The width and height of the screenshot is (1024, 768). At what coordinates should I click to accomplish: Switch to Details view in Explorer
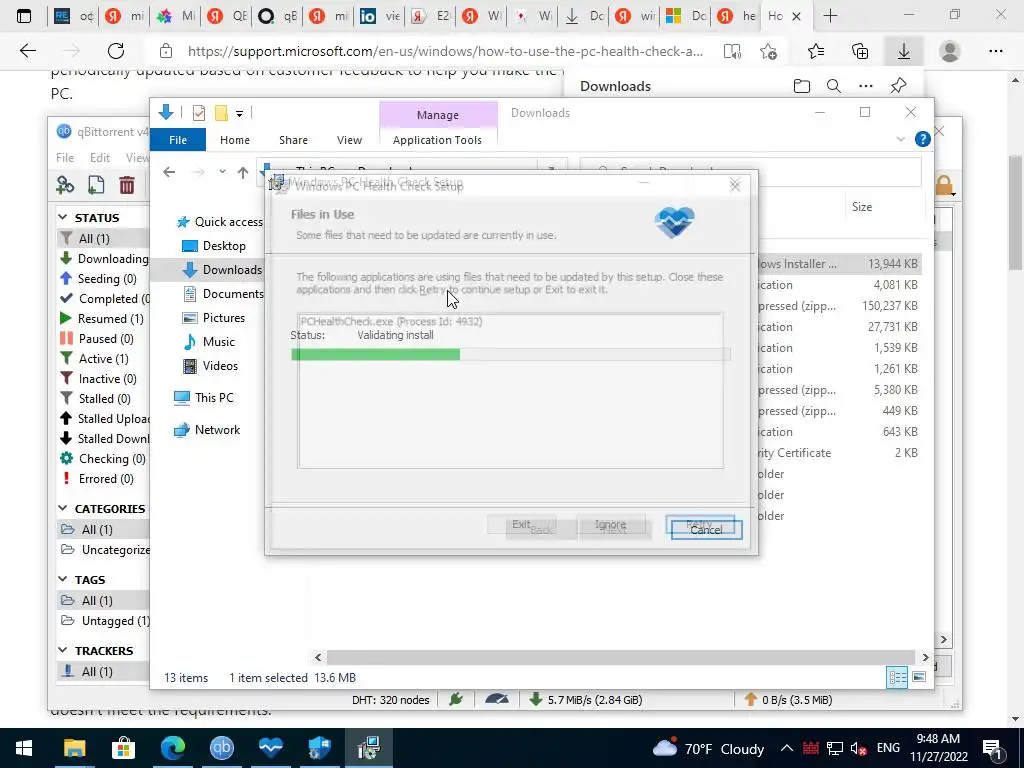pos(897,677)
